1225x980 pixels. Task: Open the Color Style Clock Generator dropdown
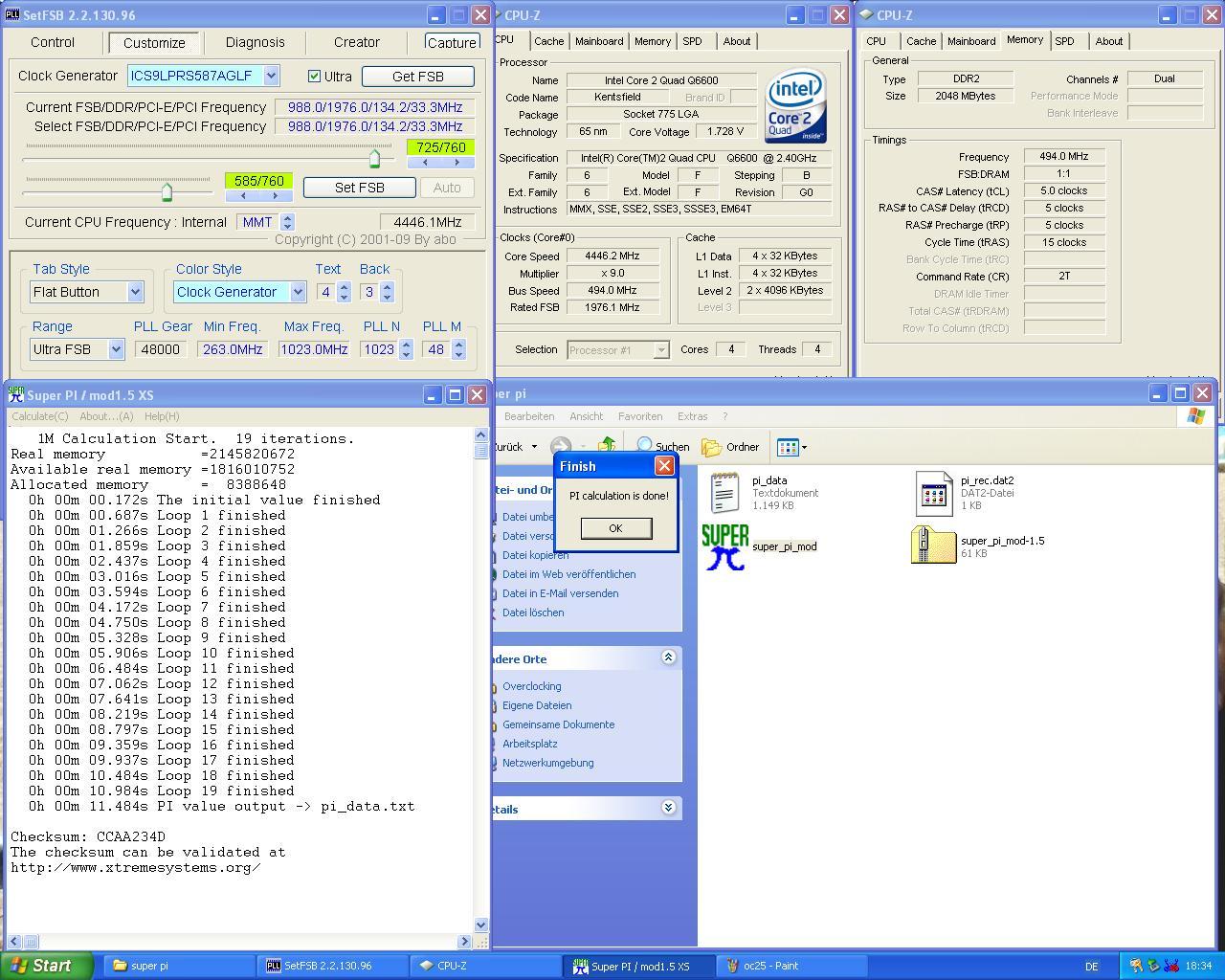[x=298, y=292]
